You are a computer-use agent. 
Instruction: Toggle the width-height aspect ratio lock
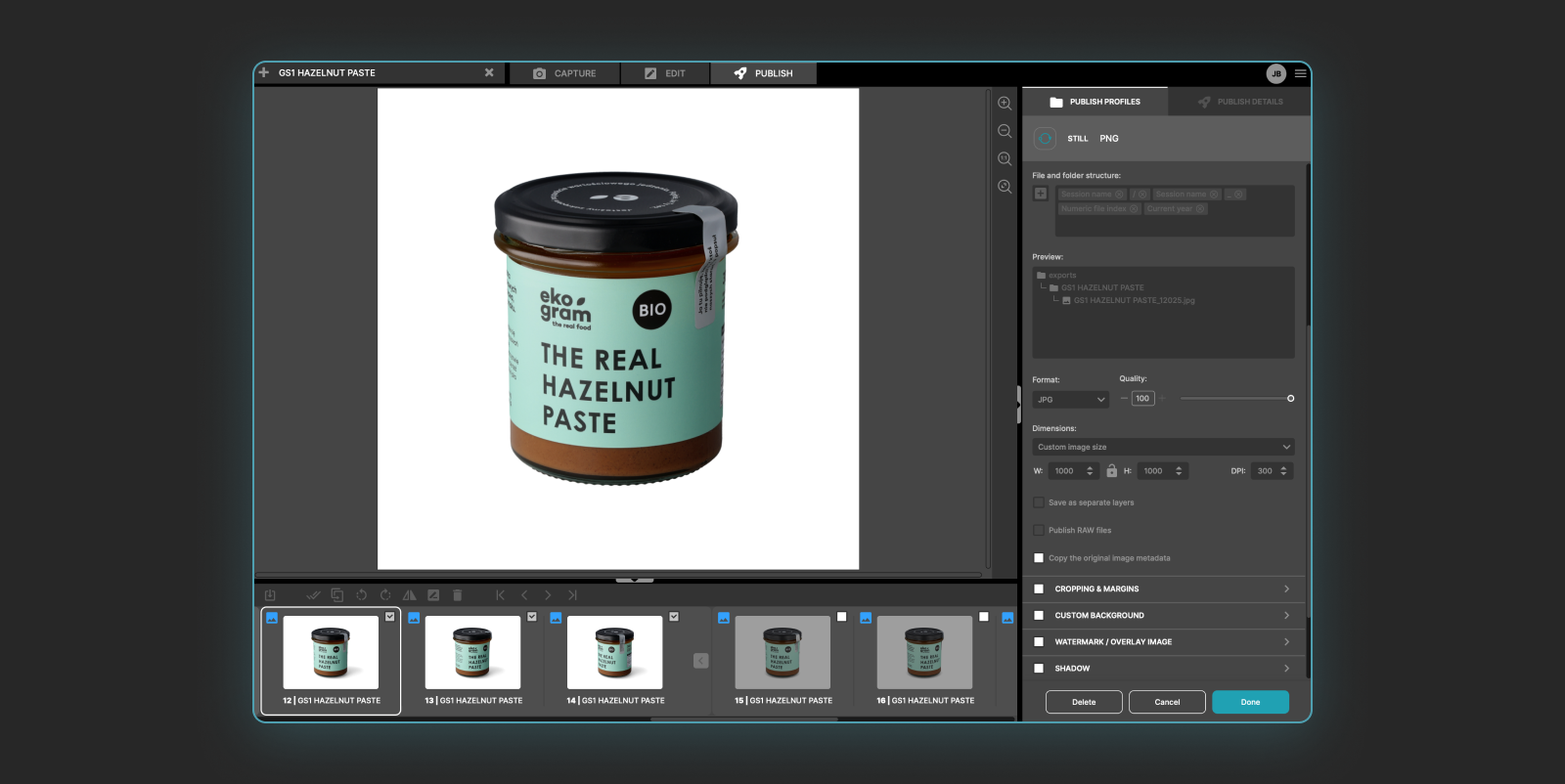tap(1111, 471)
